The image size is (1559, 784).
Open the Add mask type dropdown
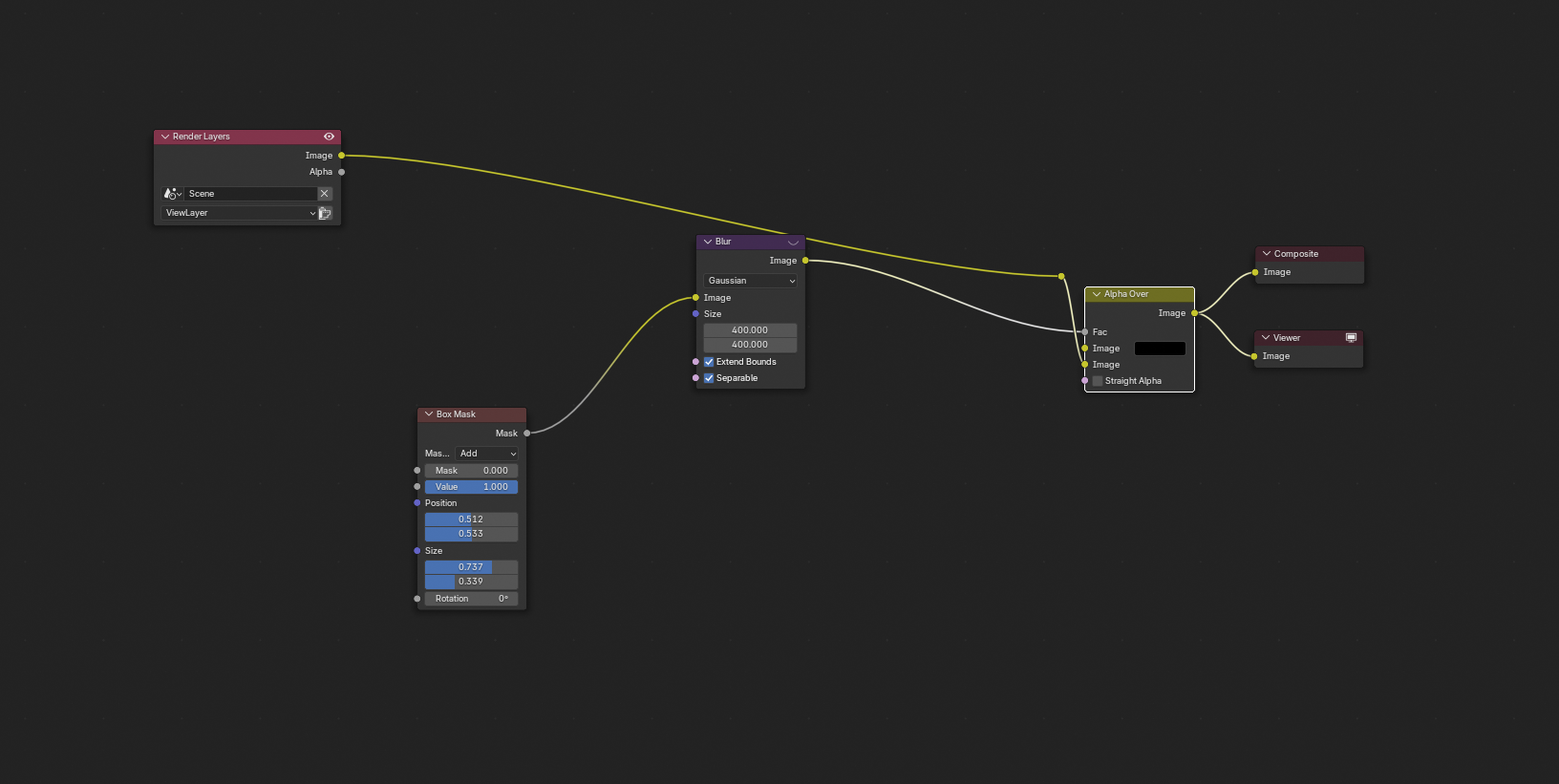(x=487, y=454)
